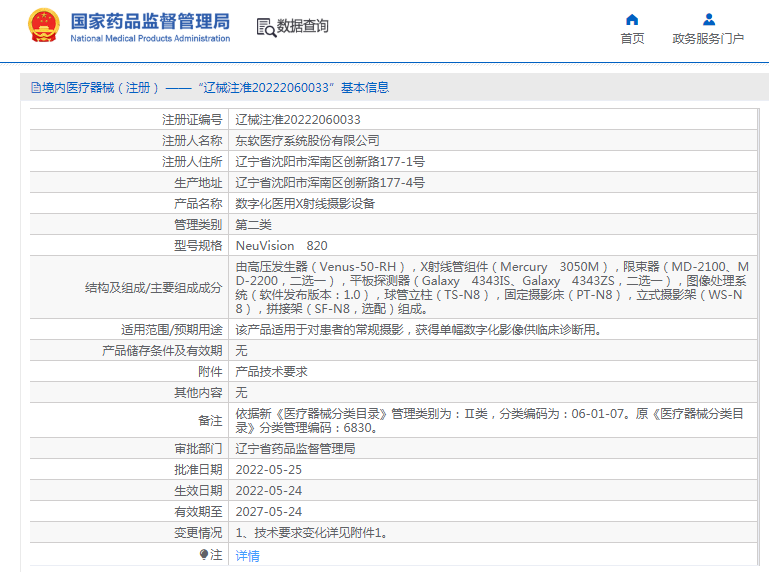Click the 生效日期 label

coord(198,491)
